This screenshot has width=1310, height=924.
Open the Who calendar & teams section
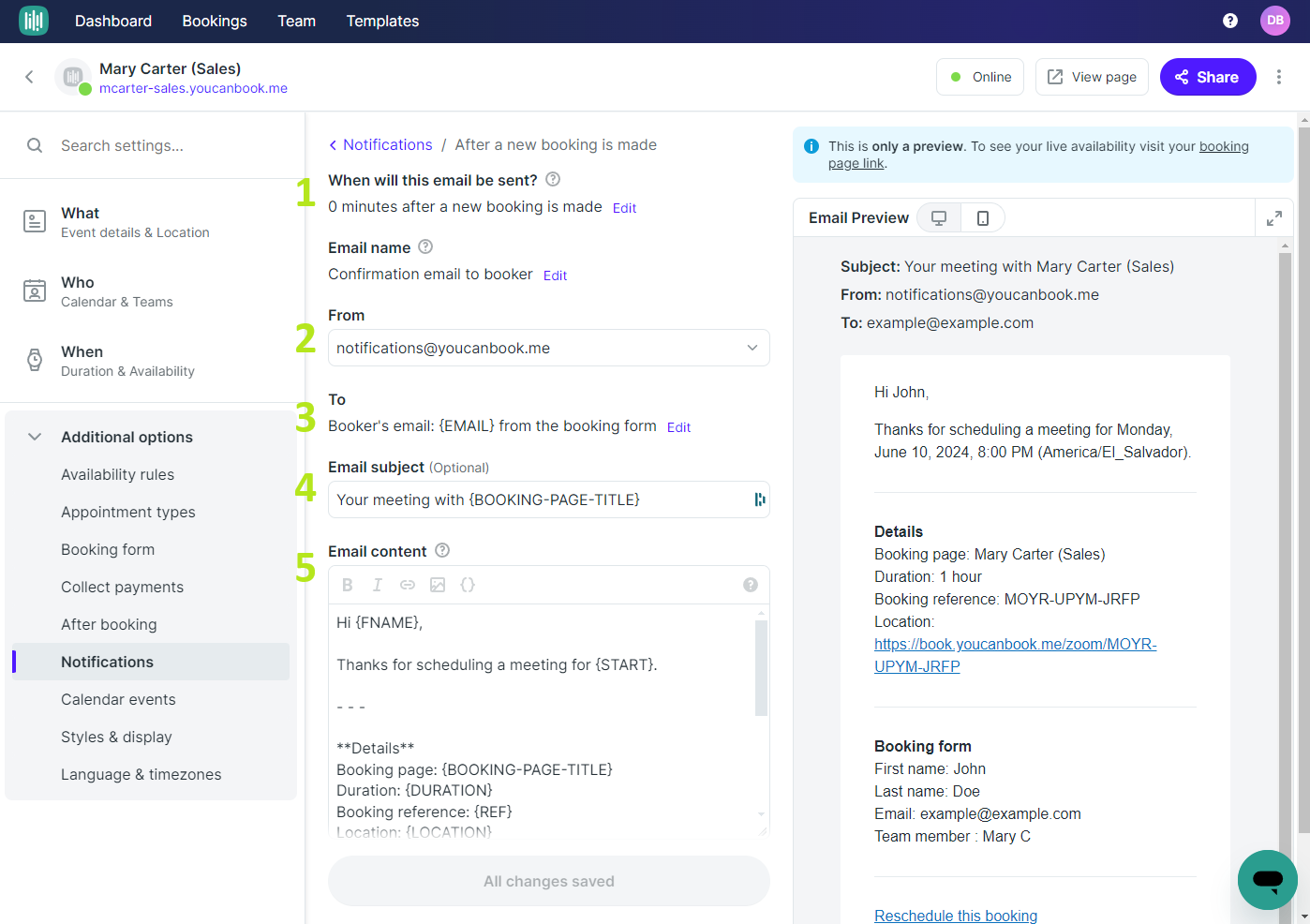153,291
